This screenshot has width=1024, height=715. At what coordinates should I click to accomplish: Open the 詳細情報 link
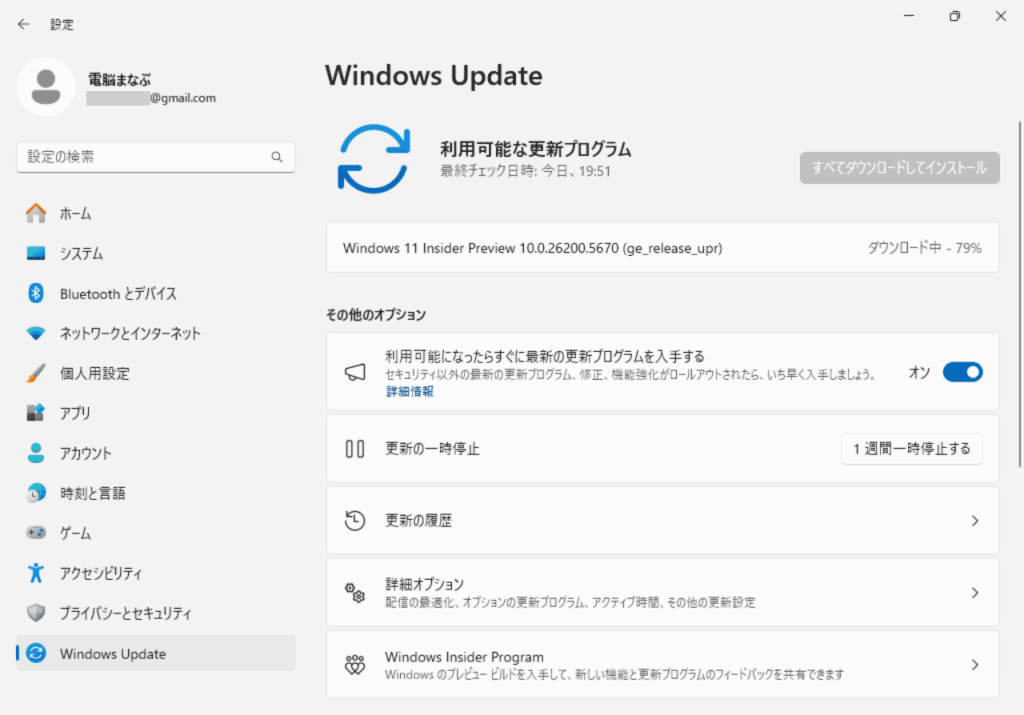409,391
